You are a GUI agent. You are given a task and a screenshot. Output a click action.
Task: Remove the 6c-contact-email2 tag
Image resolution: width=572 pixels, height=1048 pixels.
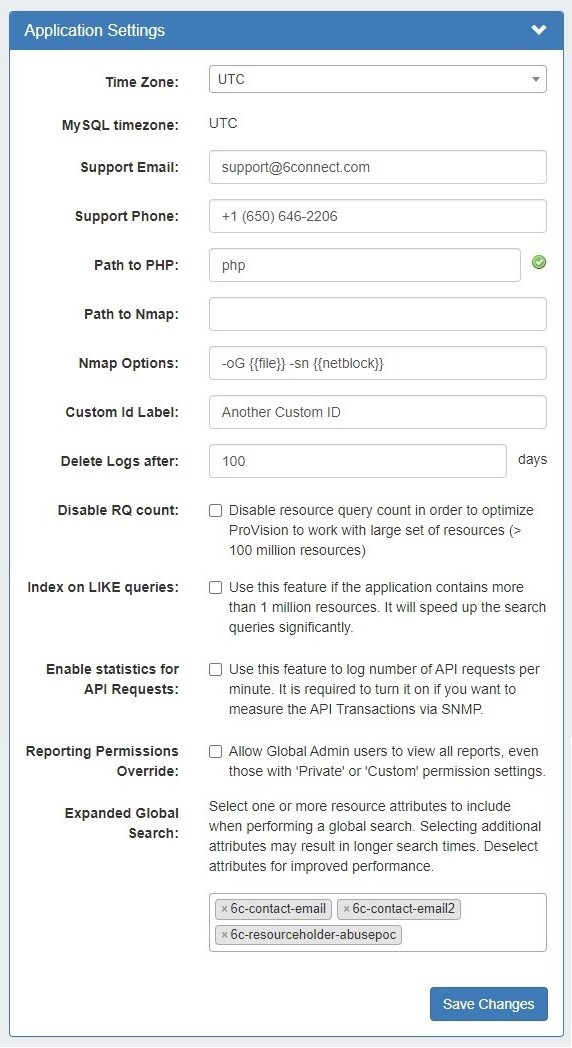coord(346,909)
